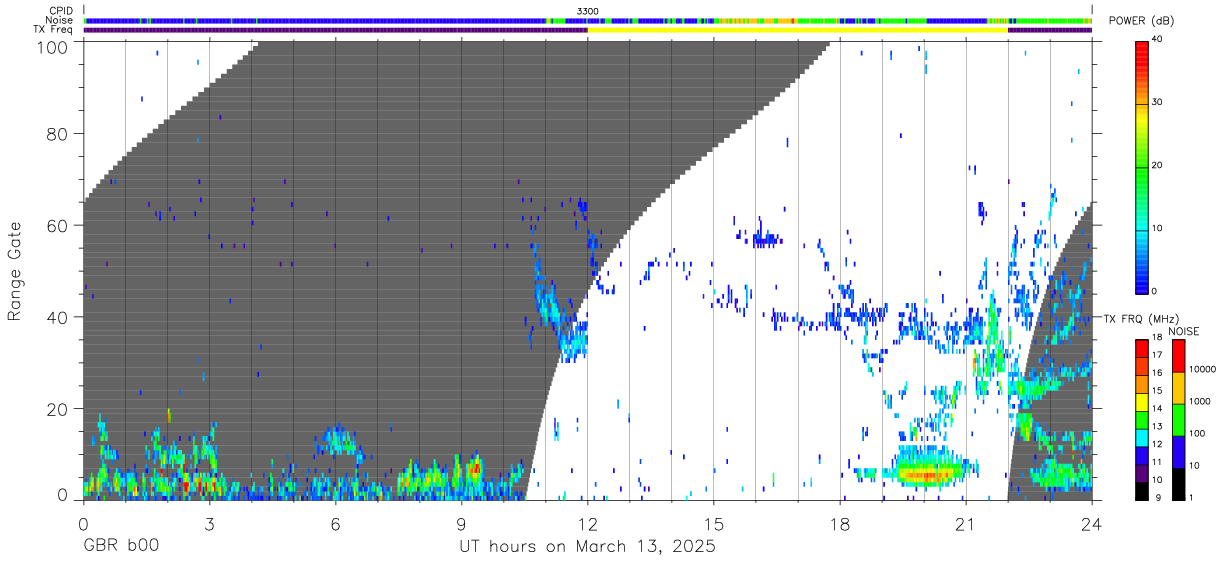Click the Range Gate axis title

15,271
